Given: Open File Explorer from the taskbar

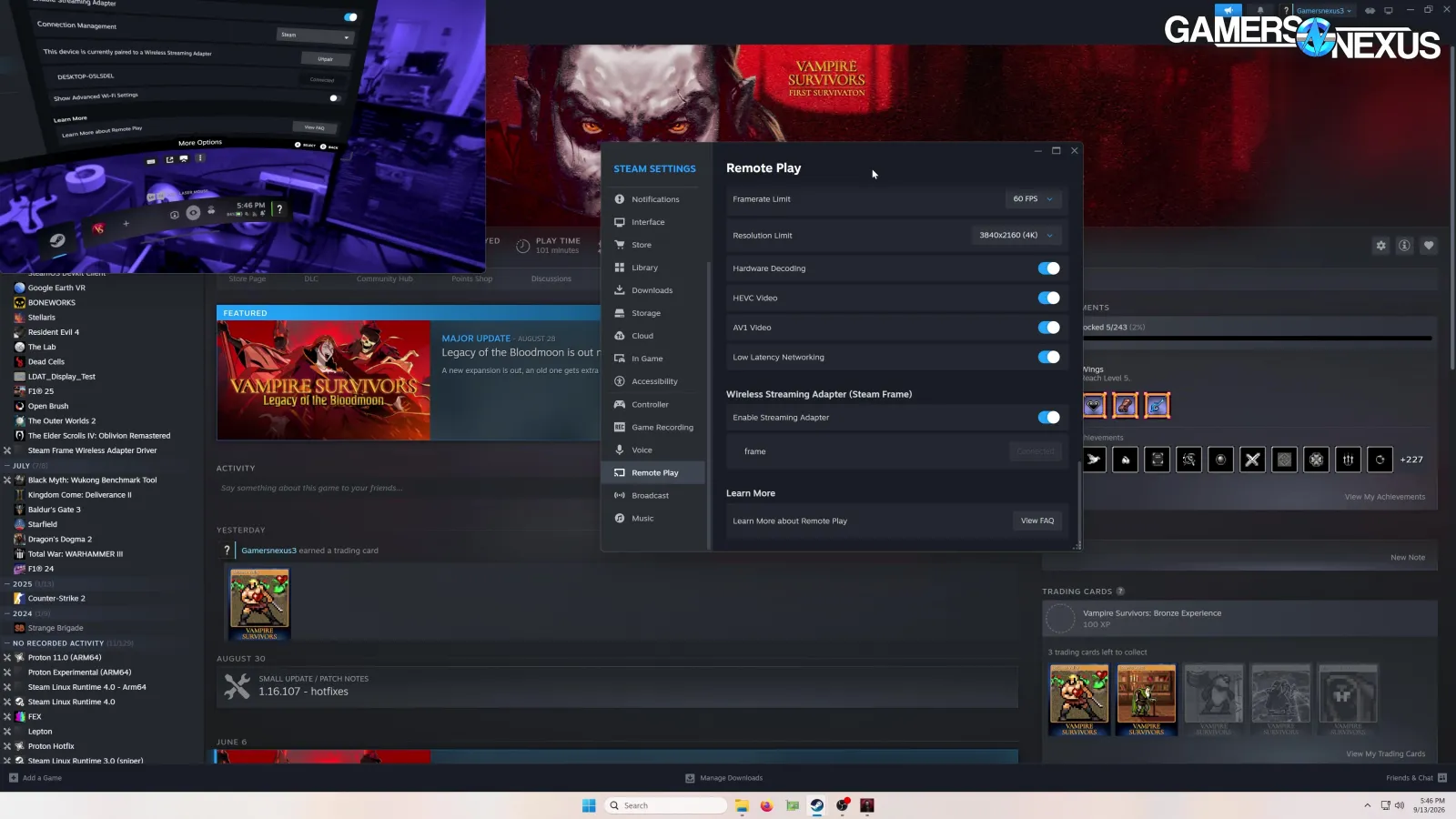Looking at the screenshot, I should [742, 805].
